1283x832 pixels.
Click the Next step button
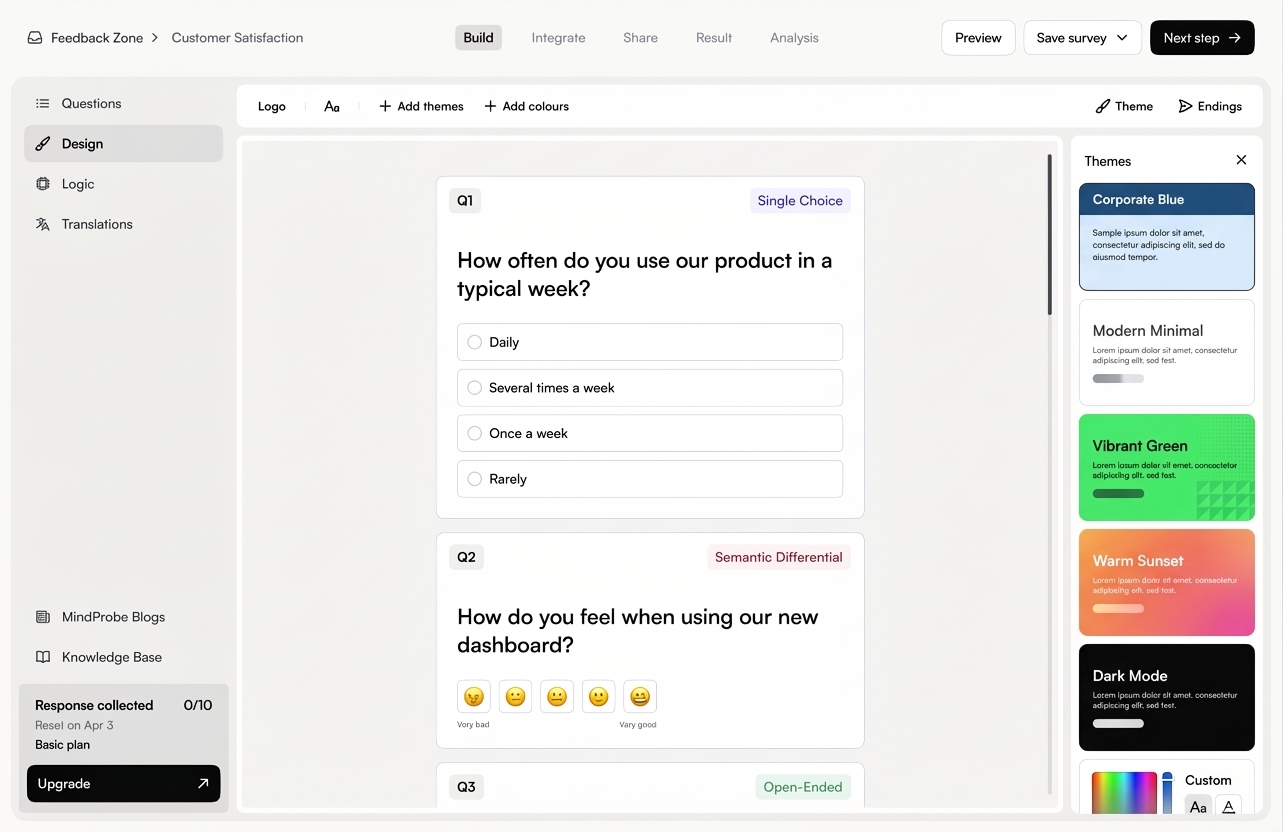1201,38
